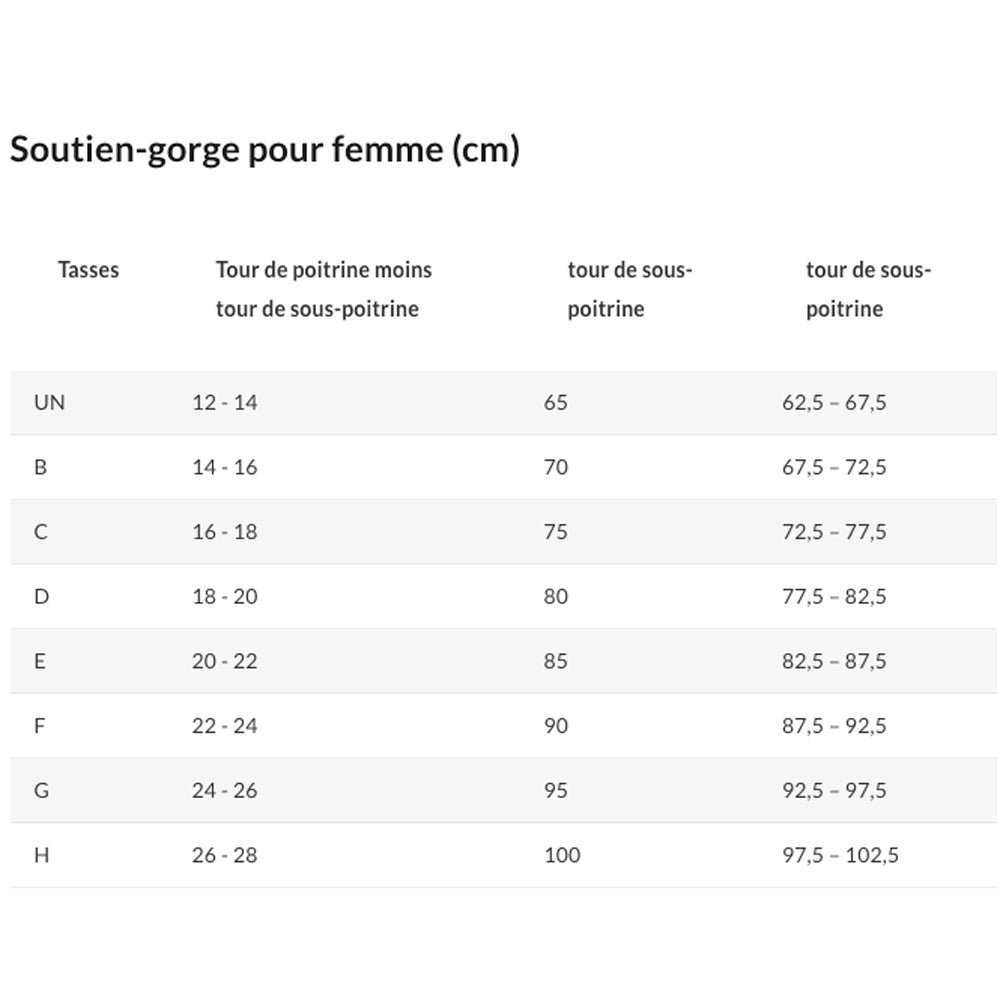Click cup size 'G' cell

[x=41, y=791]
